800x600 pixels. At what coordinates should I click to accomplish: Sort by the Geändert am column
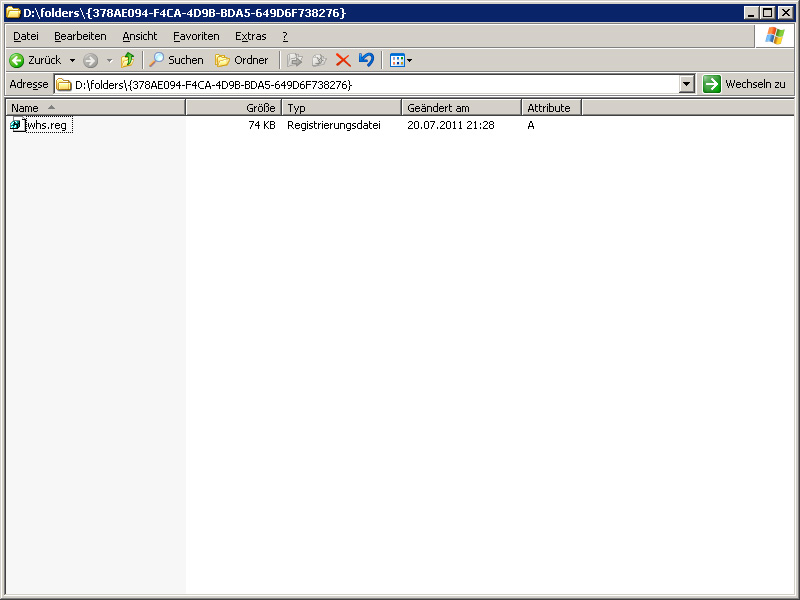click(461, 108)
